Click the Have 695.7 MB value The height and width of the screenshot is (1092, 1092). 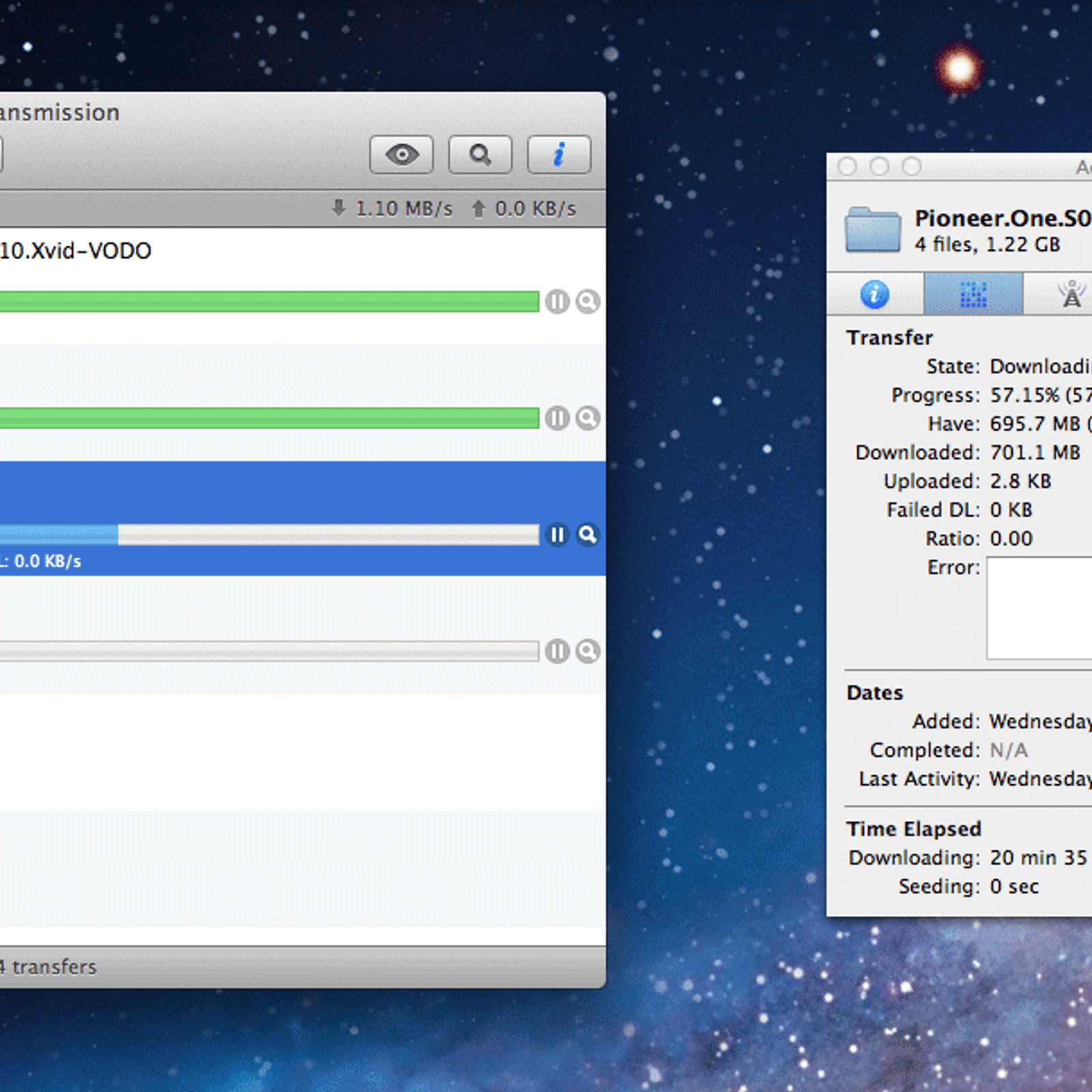pos(1041,424)
